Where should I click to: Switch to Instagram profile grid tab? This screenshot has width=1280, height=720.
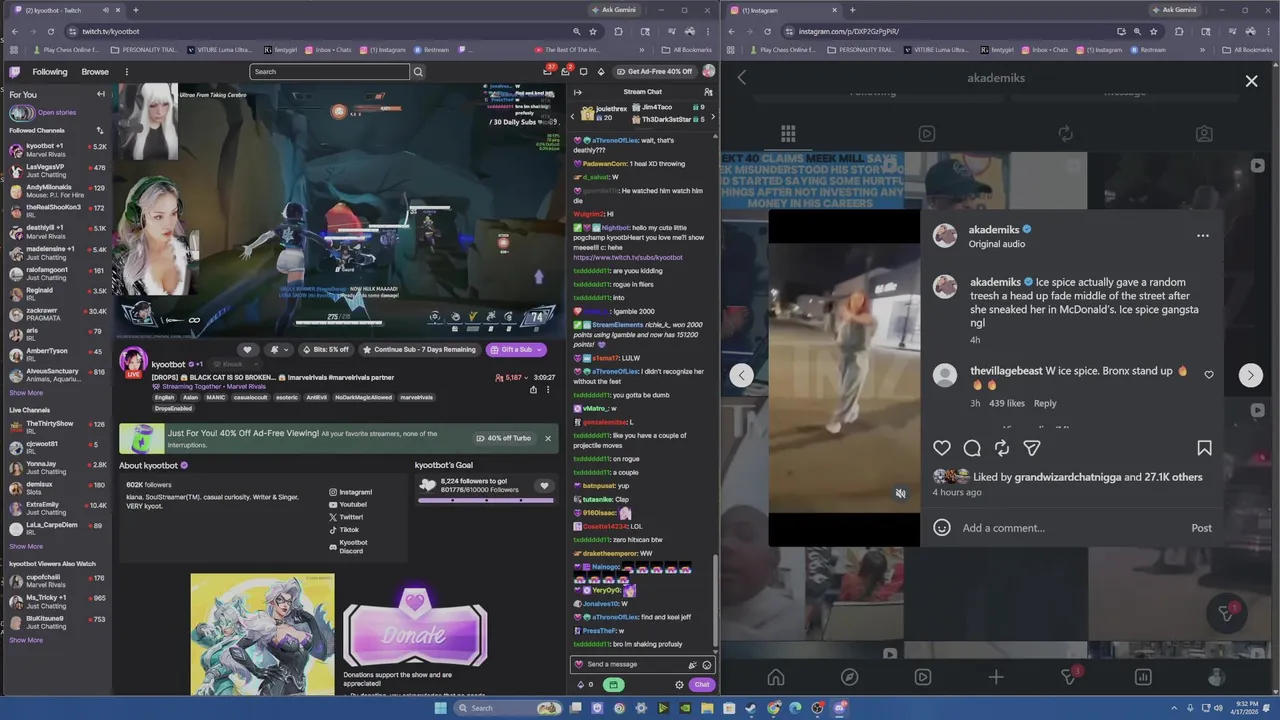click(x=788, y=133)
